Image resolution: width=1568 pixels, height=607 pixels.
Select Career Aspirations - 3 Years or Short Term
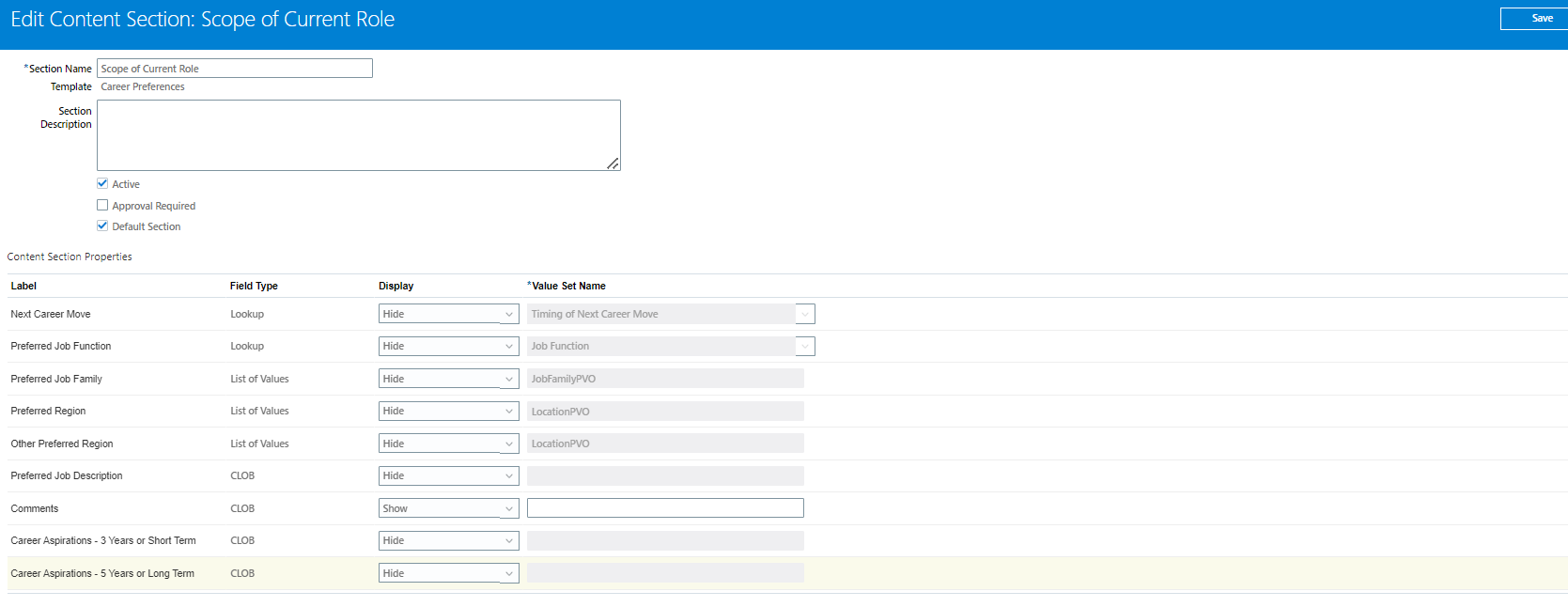pyautogui.click(x=103, y=540)
